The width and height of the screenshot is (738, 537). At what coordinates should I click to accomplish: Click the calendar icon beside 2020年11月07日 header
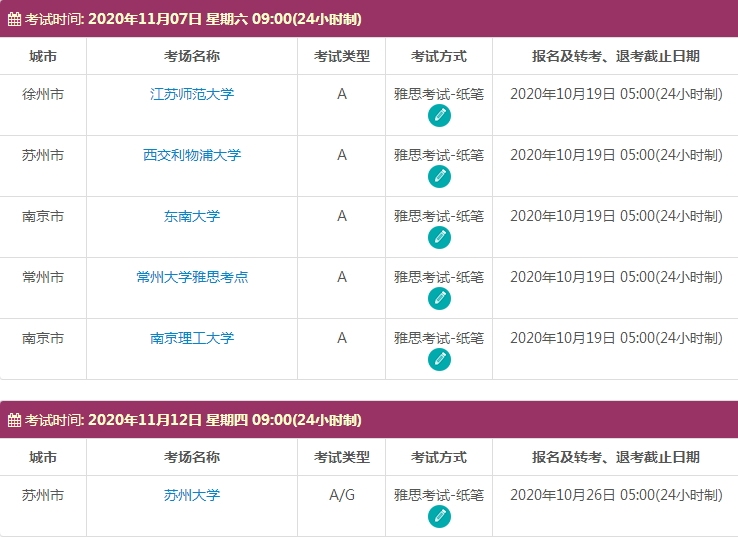click(14, 19)
